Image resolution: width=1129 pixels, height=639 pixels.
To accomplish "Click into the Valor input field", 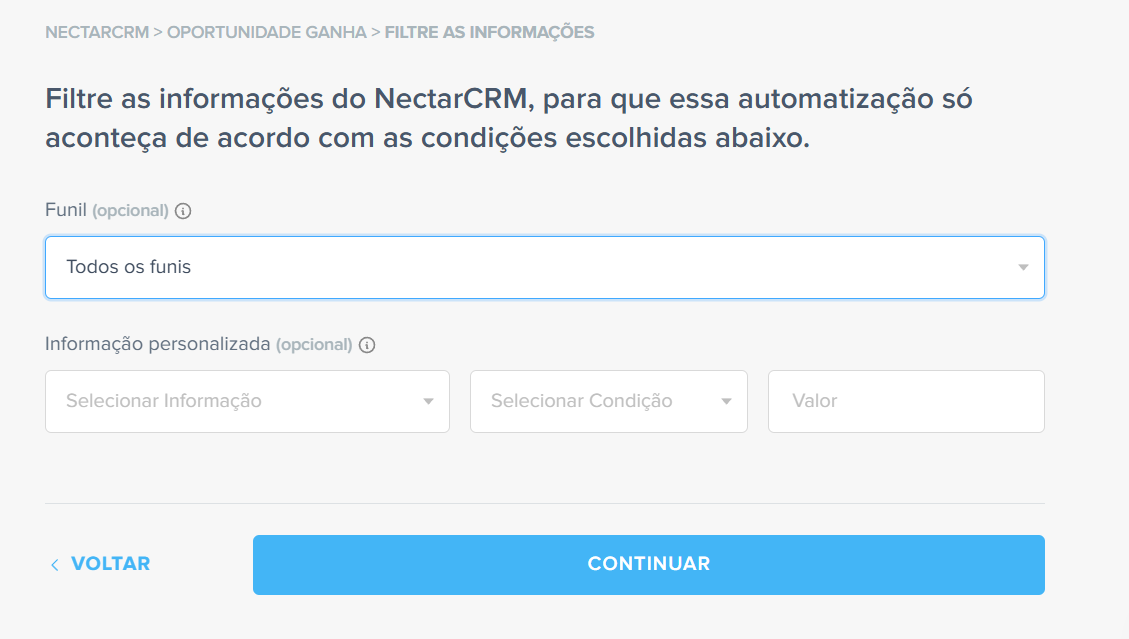I will [907, 401].
